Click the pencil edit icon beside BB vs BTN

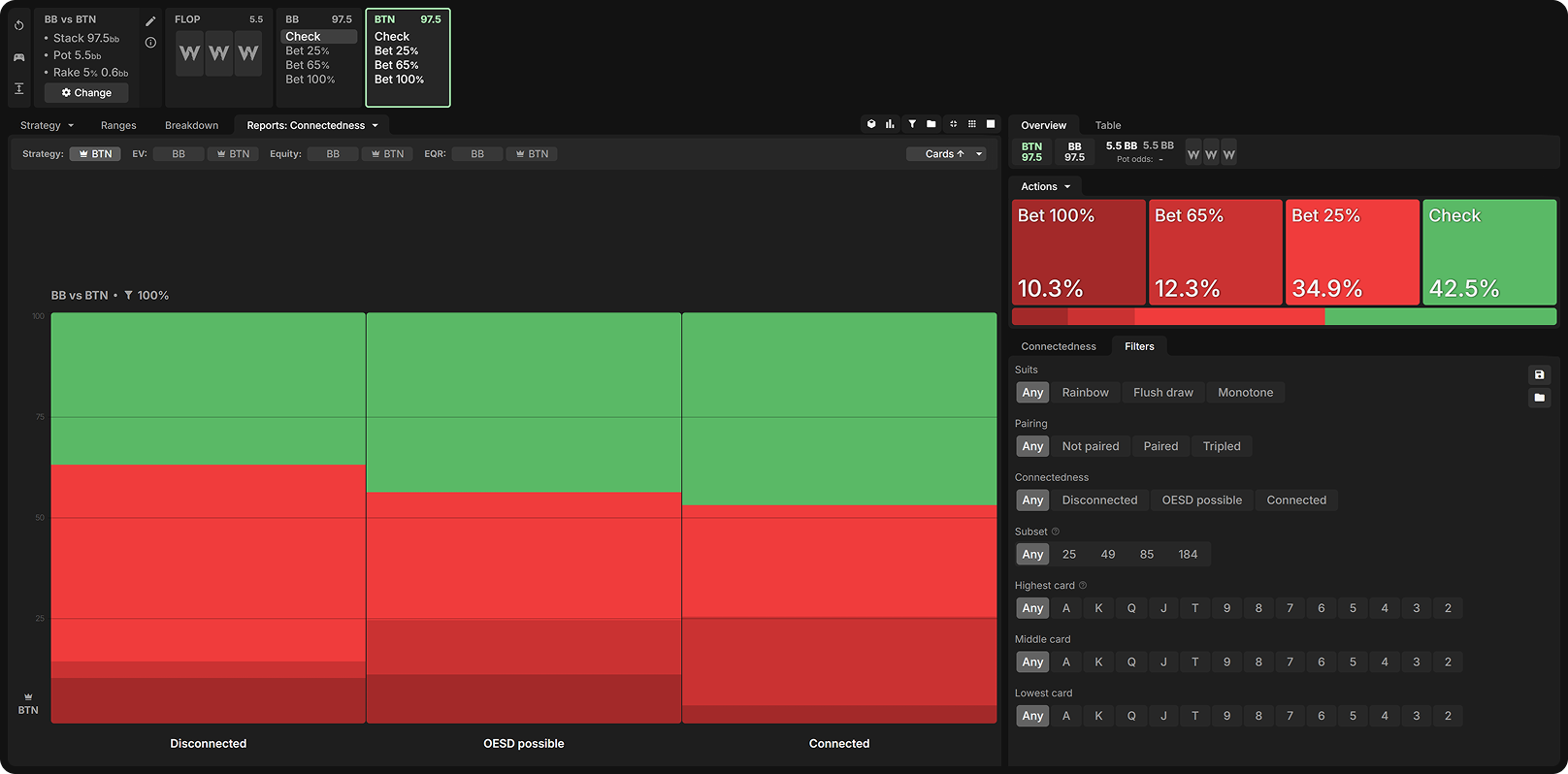[x=150, y=21]
